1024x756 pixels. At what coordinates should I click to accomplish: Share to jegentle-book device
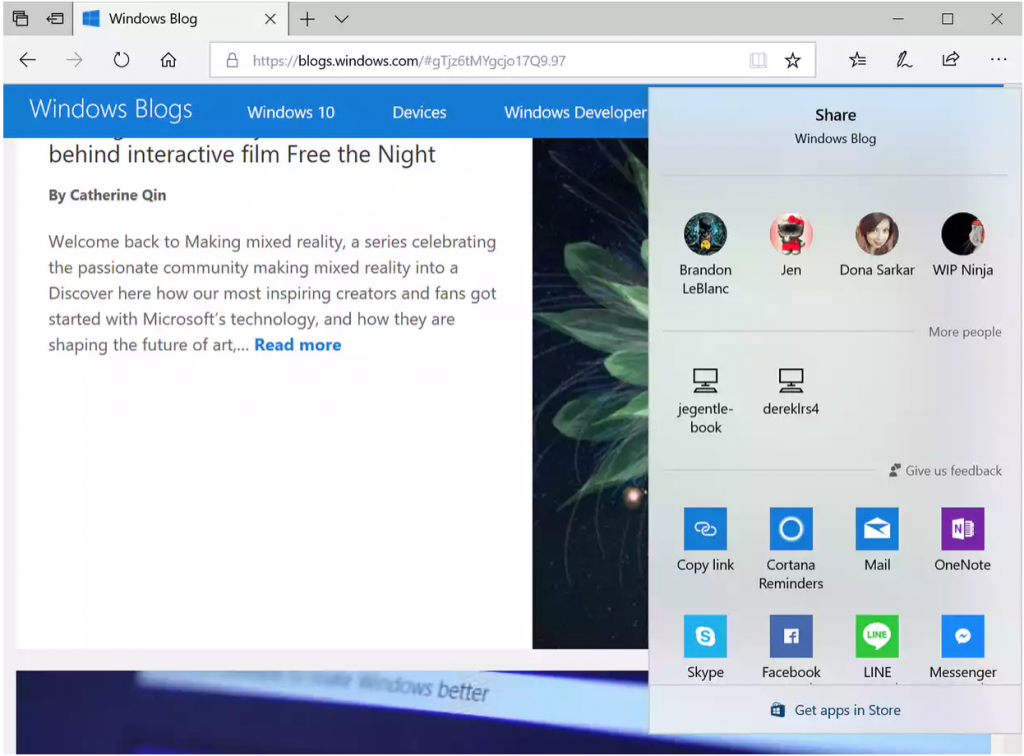point(705,402)
